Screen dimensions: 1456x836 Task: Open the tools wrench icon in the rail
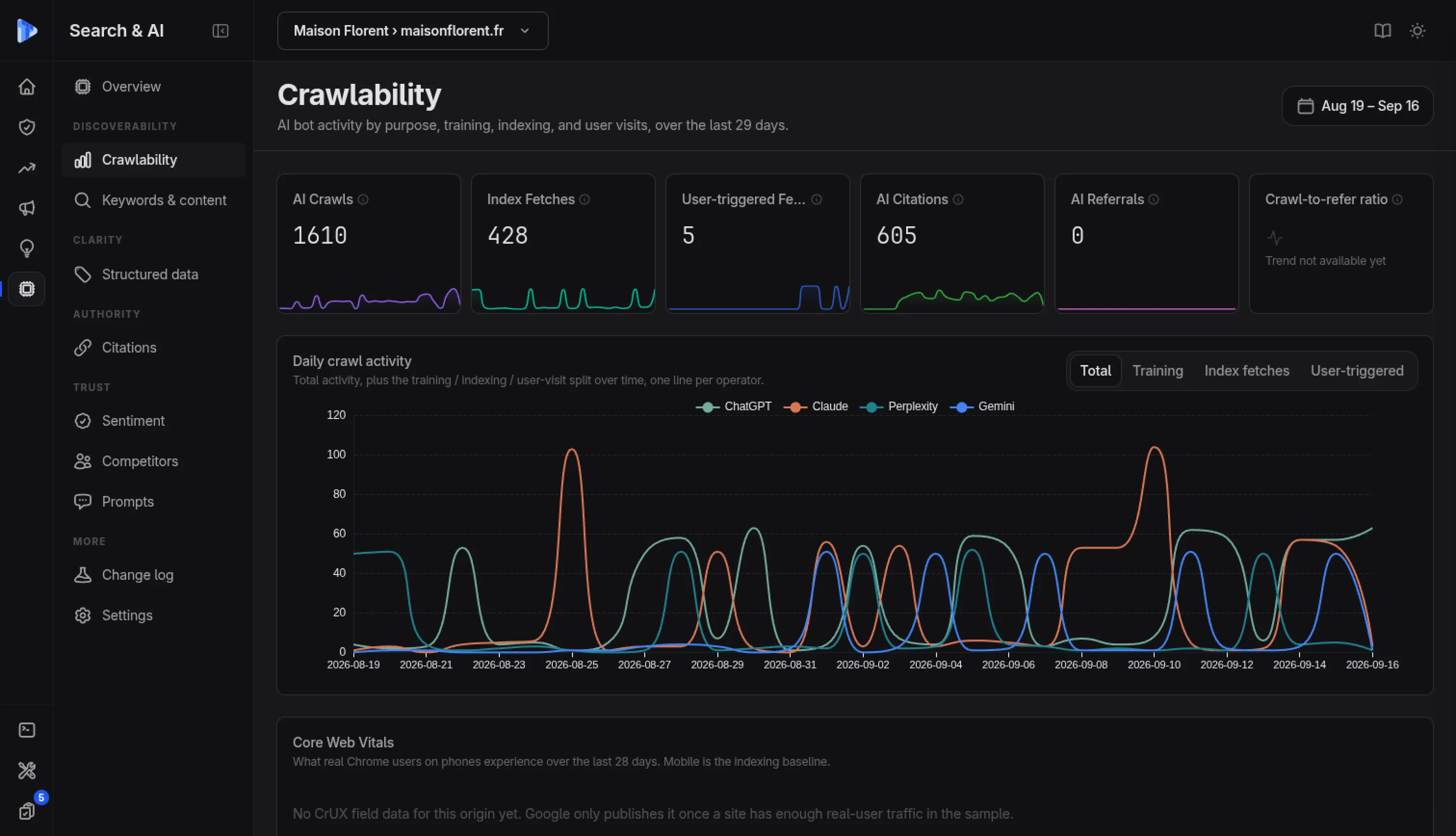tap(26, 770)
